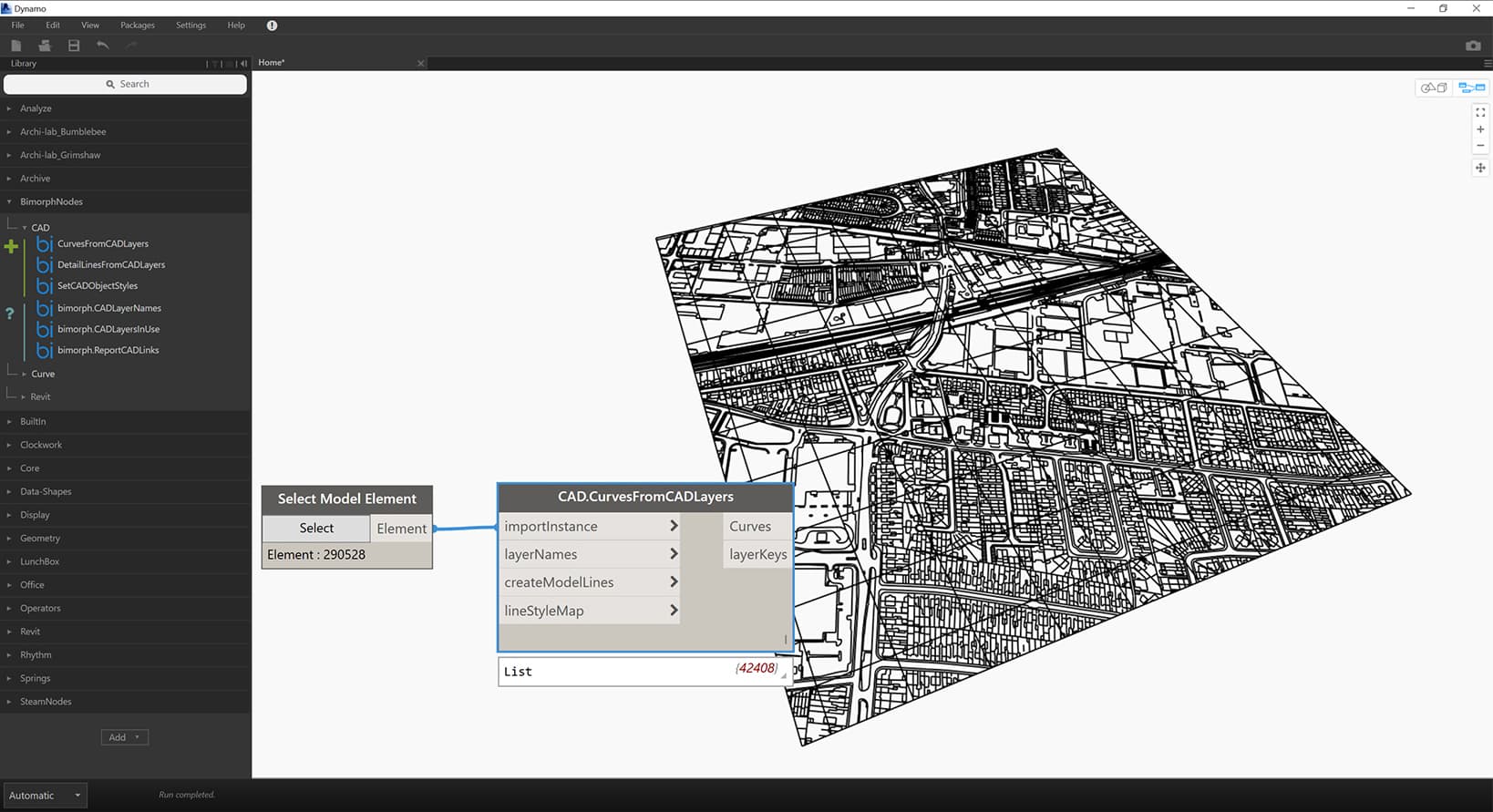Open the Settings menu
Image resolution: width=1493 pixels, height=812 pixels.
(190, 26)
